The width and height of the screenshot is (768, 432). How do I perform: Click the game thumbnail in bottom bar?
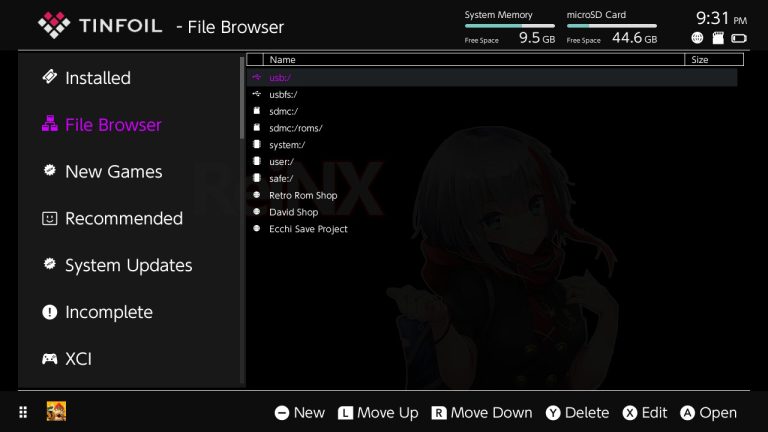[56, 412]
